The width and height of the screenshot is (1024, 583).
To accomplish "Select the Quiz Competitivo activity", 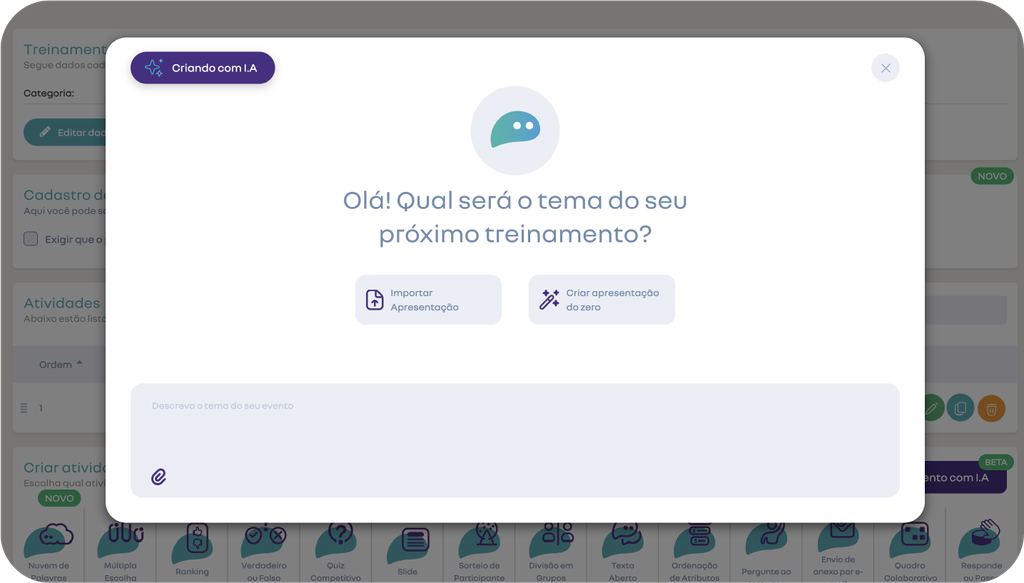I will (336, 551).
